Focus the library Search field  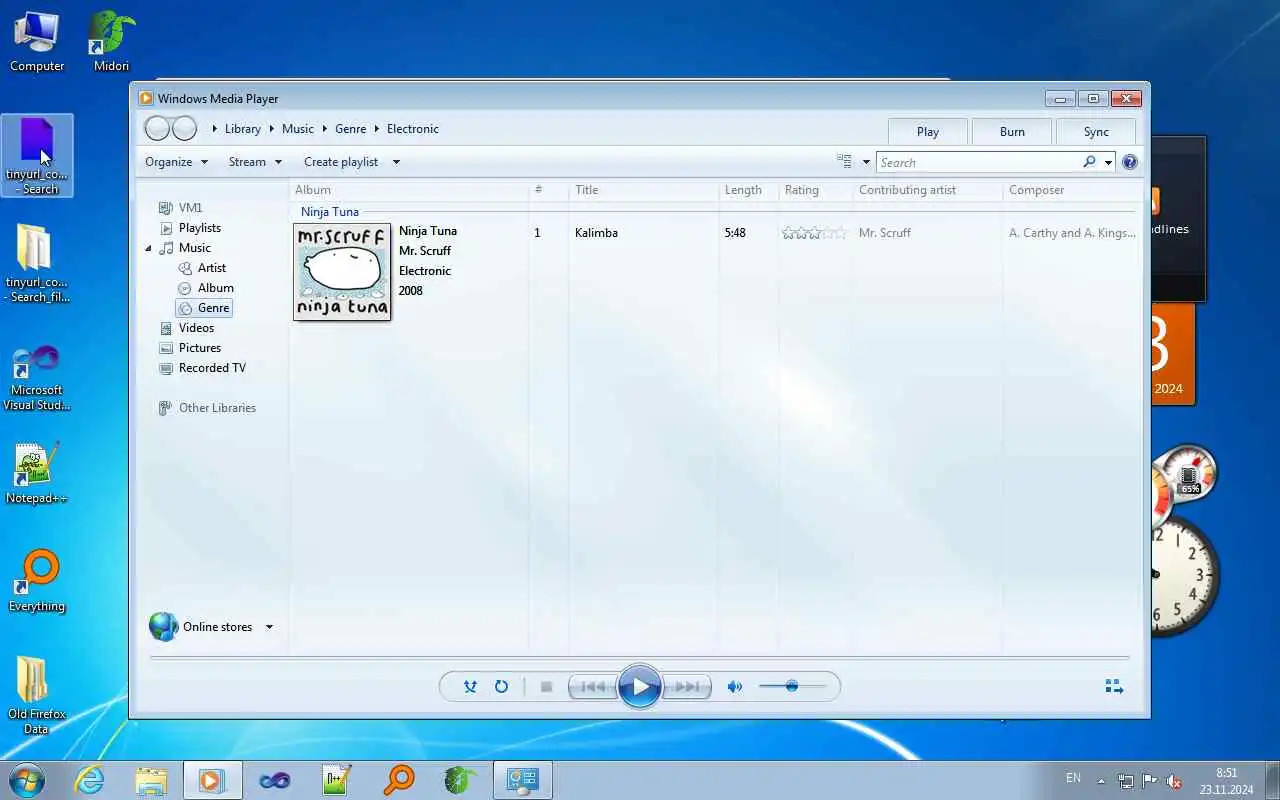980,162
